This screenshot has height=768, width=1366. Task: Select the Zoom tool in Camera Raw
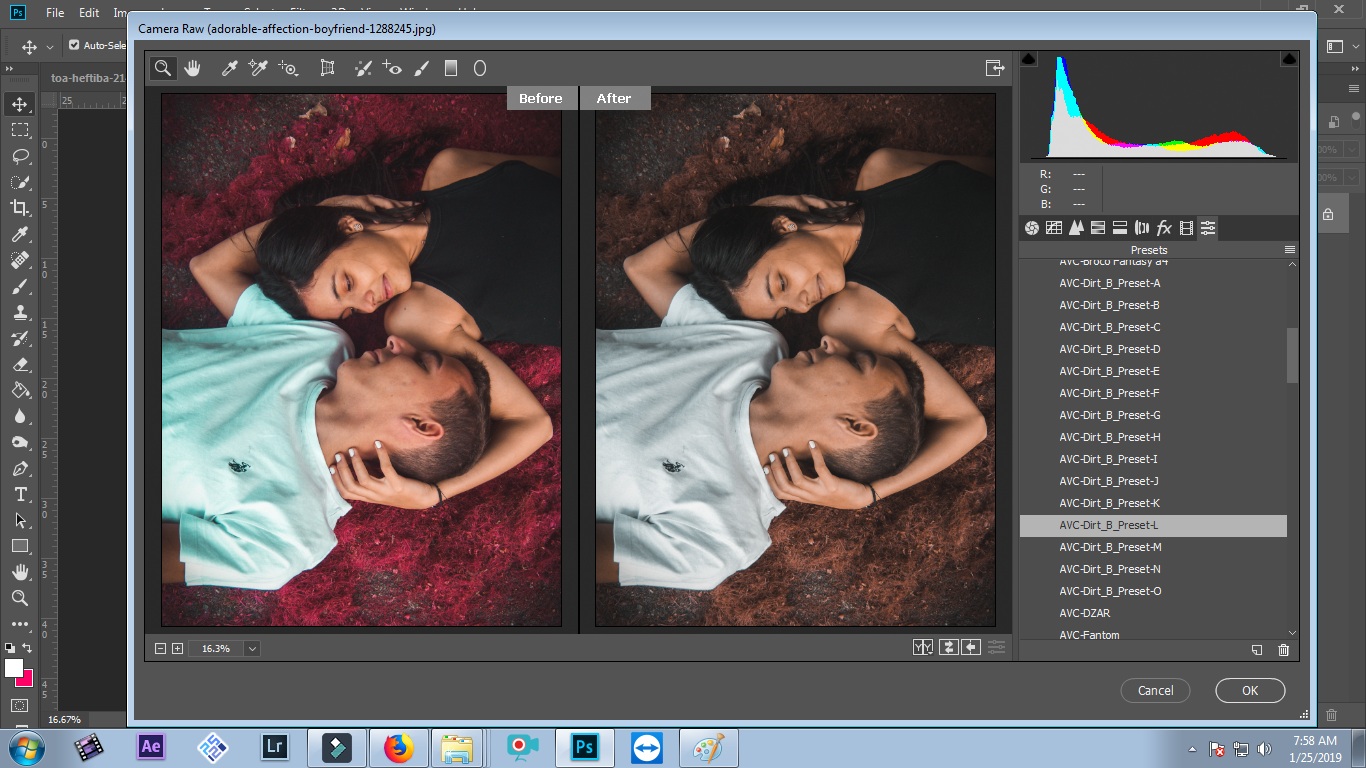(163, 68)
